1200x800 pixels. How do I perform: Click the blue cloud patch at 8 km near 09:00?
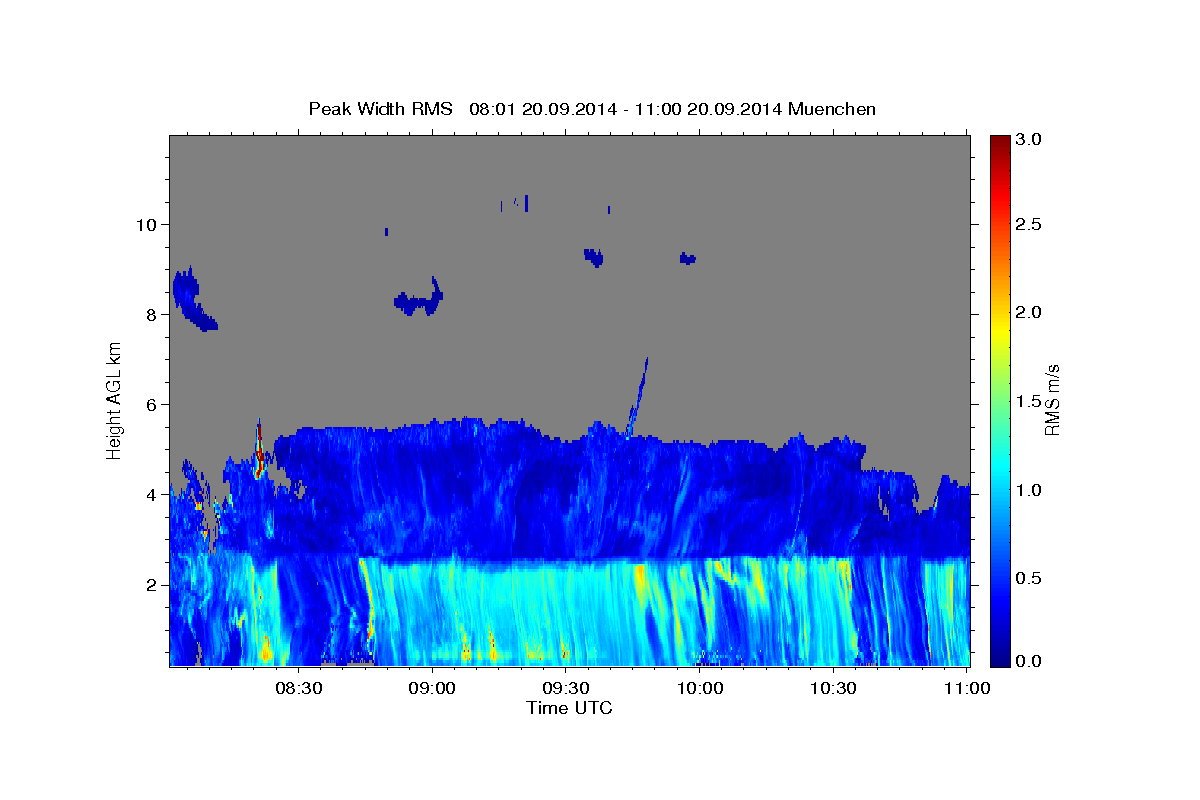click(419, 299)
